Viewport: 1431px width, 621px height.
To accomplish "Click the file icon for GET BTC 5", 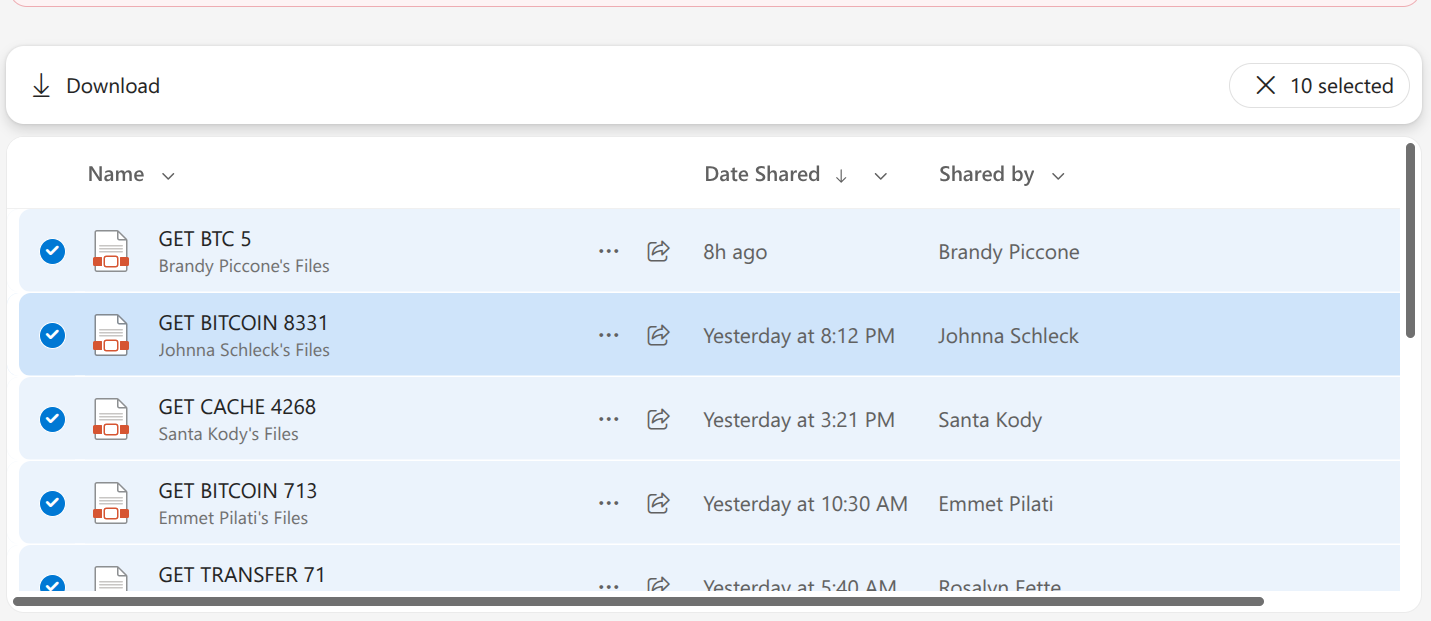I will (110, 251).
